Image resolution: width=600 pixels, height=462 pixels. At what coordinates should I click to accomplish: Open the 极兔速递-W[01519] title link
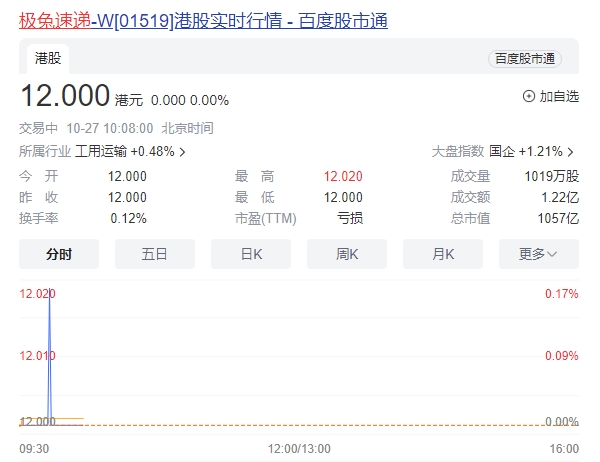[203, 21]
